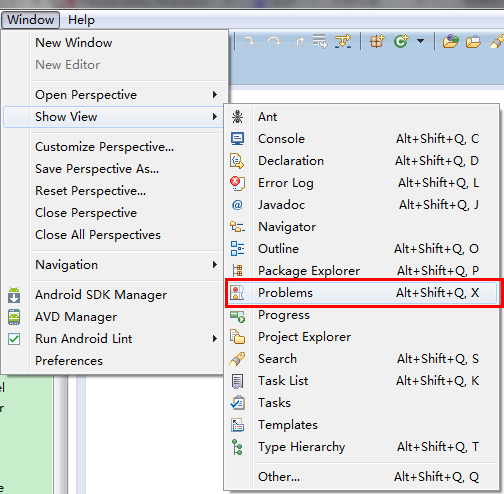Click the Ant view icon
Screen dimensions: 504x494
point(237,117)
